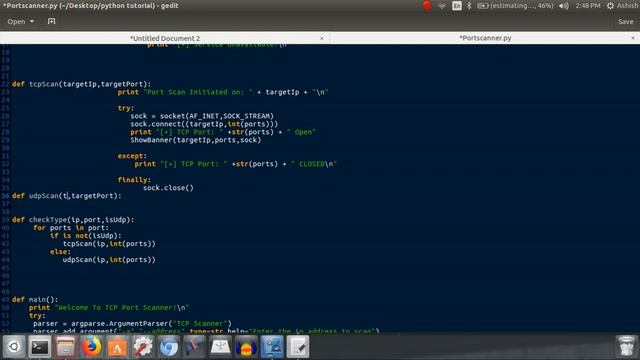
Task: Open the Ubuntu Dash launcher icon
Action: pyautogui.click(x=14, y=347)
